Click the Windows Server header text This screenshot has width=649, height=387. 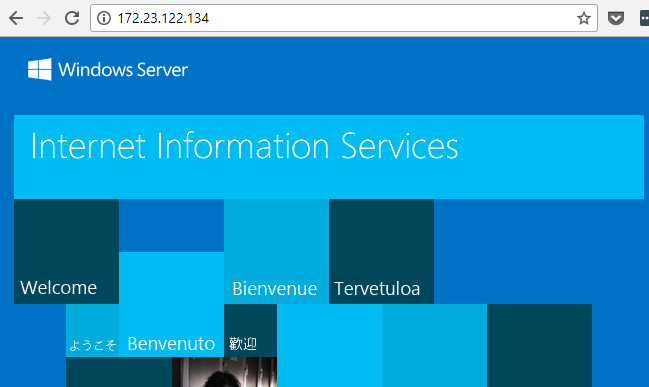click(123, 70)
